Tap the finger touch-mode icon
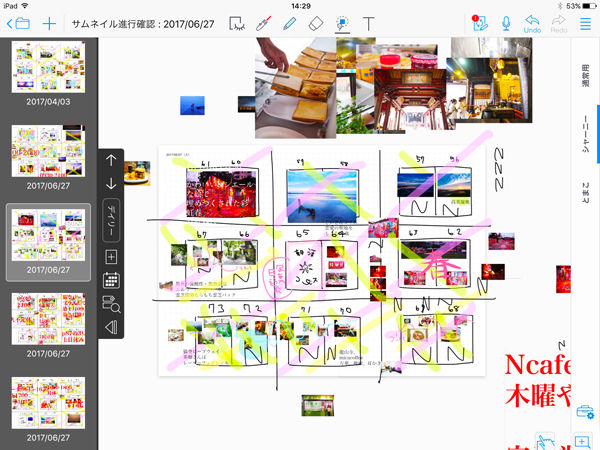 click(x=545, y=442)
